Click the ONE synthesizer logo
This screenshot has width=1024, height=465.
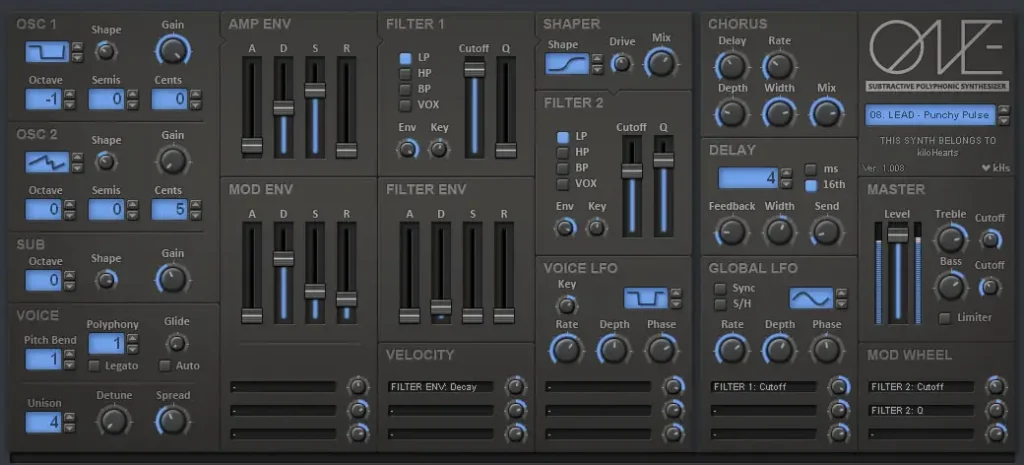(936, 46)
